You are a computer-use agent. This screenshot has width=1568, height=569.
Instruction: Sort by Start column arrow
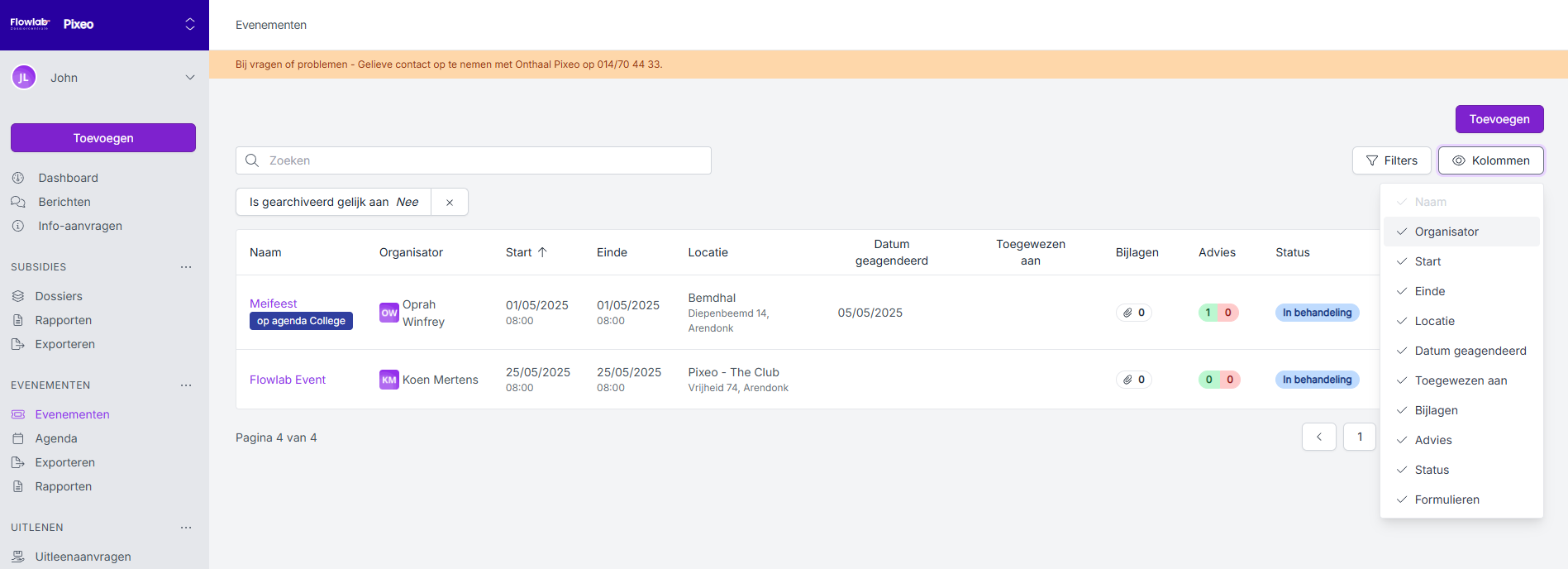(542, 252)
